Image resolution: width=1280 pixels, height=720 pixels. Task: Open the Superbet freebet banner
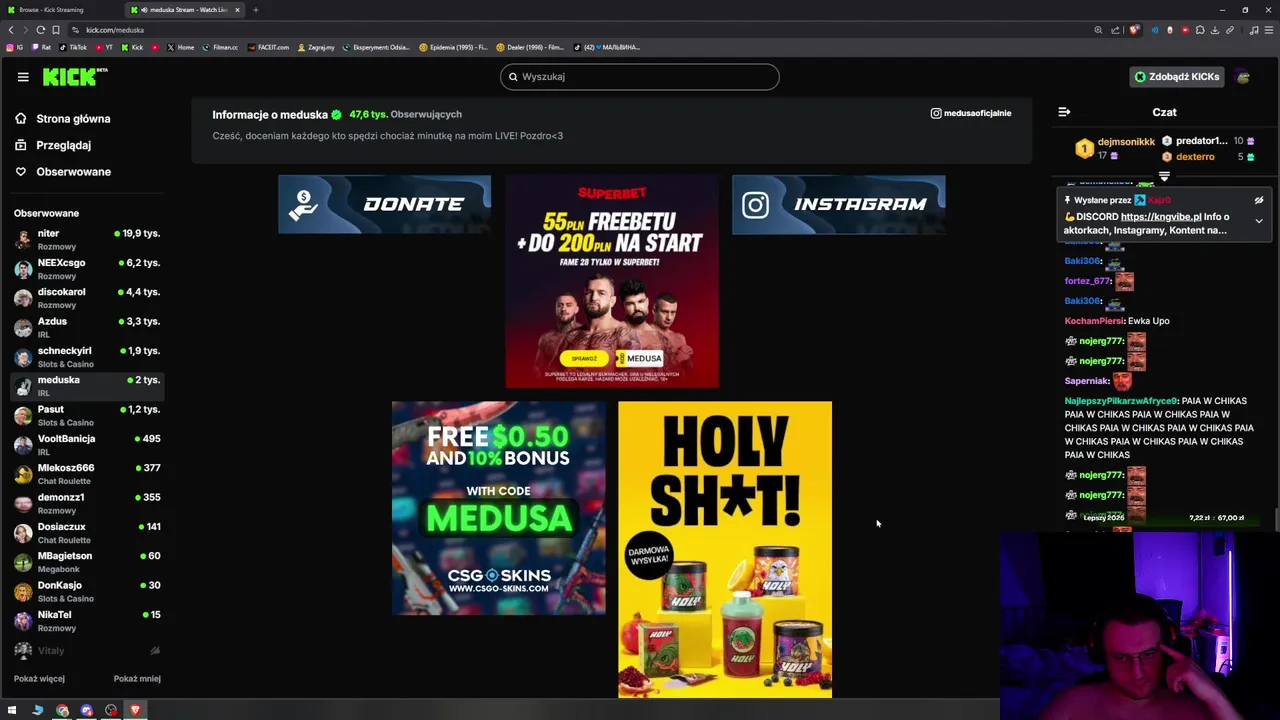click(612, 281)
